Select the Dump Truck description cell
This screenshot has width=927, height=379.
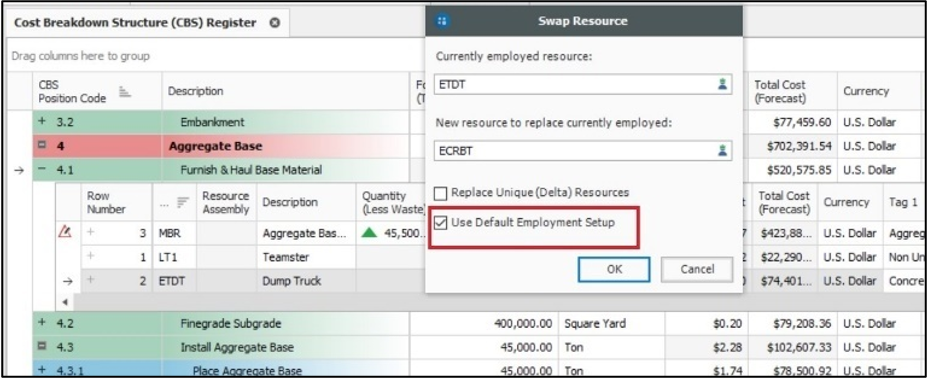click(306, 281)
